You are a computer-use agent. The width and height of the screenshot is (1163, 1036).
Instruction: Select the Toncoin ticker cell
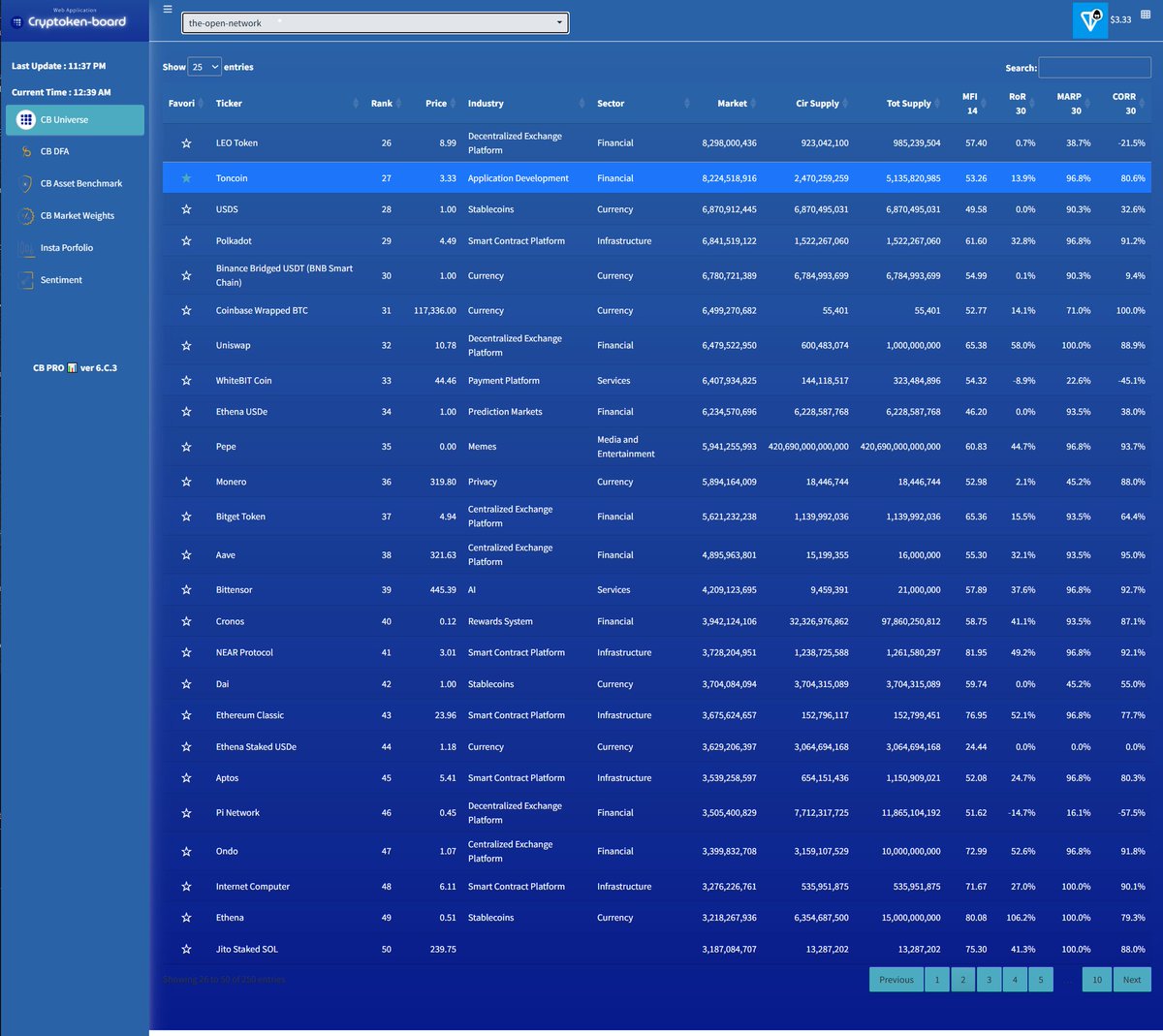(232, 178)
